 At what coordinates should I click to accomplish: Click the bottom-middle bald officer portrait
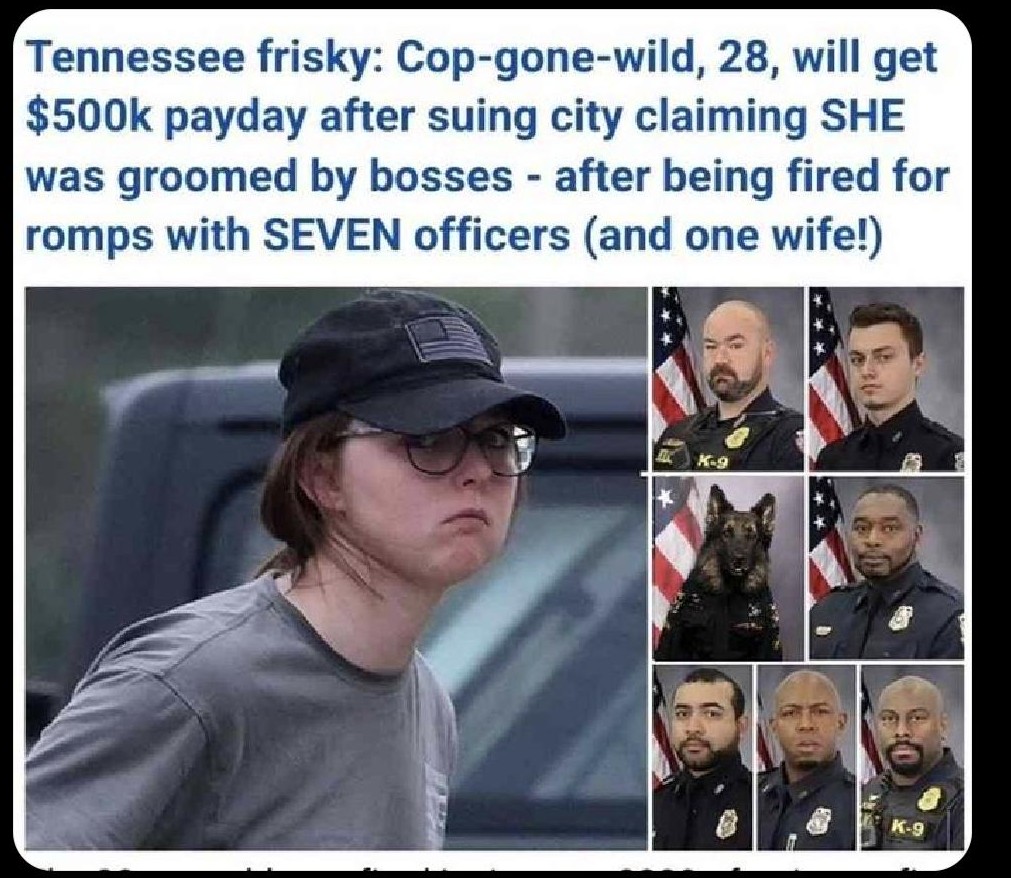807,757
